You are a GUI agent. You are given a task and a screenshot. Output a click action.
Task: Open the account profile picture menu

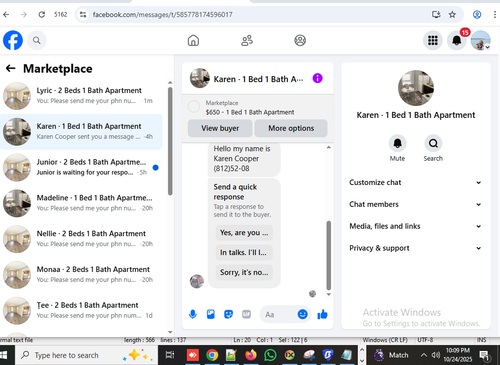tap(480, 40)
